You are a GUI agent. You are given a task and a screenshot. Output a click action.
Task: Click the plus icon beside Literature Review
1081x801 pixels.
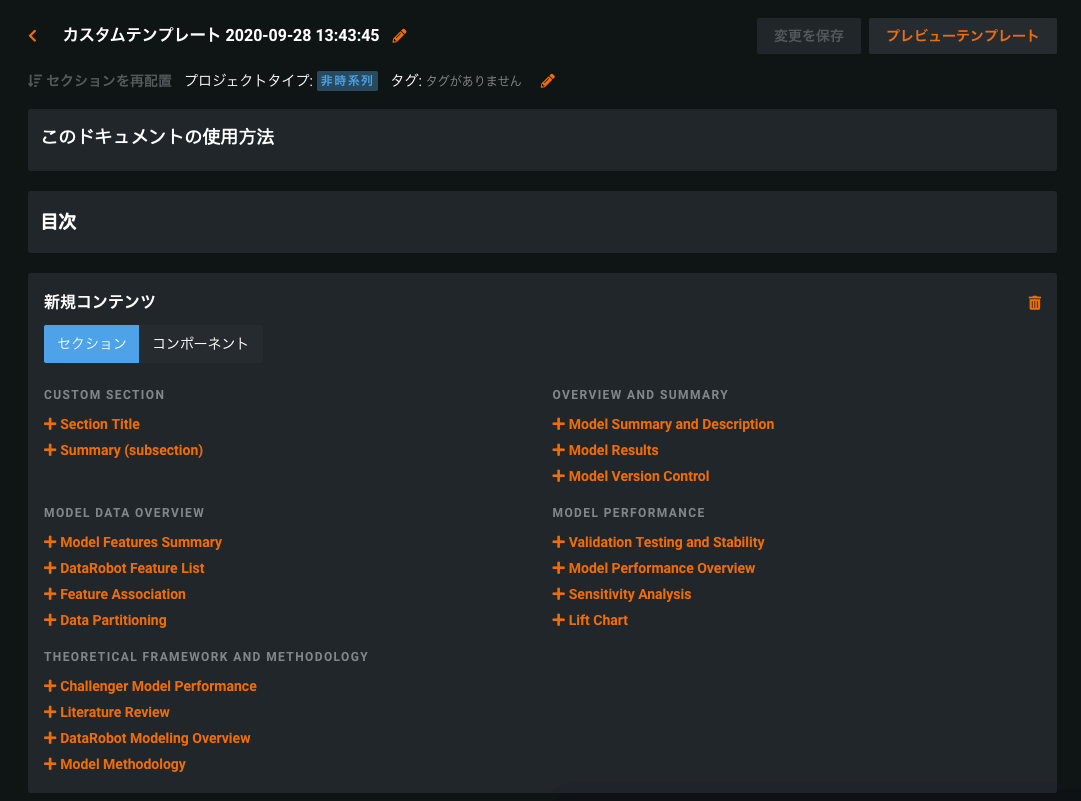50,712
